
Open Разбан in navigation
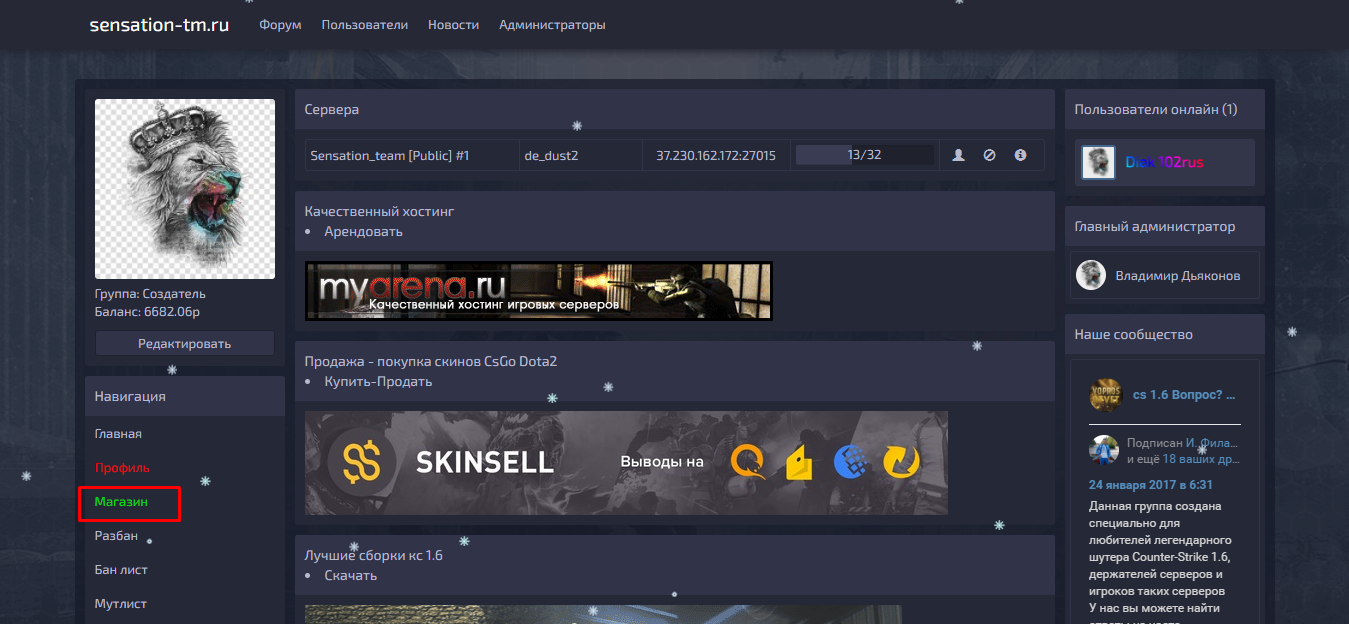pos(116,536)
